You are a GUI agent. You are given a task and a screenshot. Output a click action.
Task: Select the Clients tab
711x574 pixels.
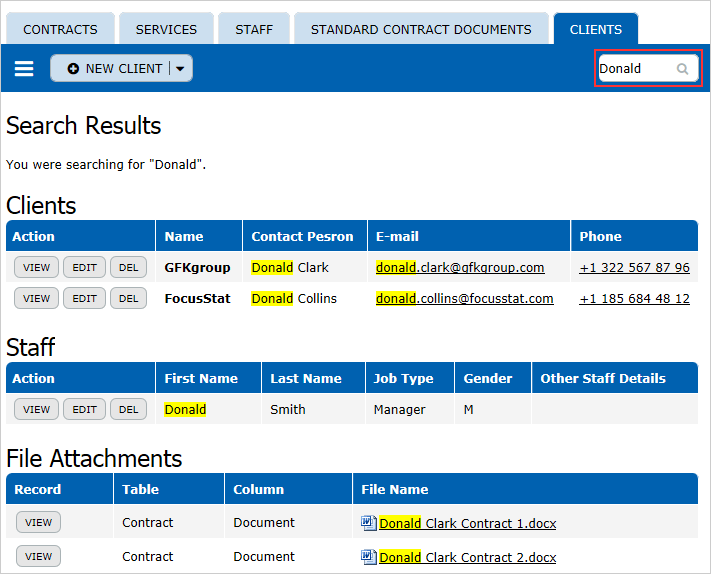pyautogui.click(x=596, y=29)
